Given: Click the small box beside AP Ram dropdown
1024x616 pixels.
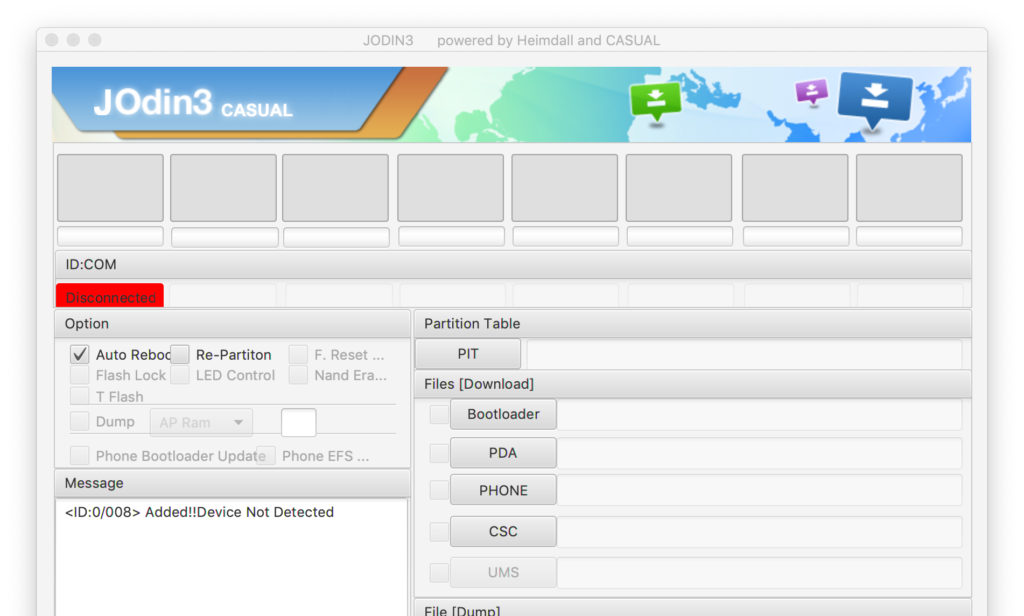Looking at the screenshot, I should [298, 422].
